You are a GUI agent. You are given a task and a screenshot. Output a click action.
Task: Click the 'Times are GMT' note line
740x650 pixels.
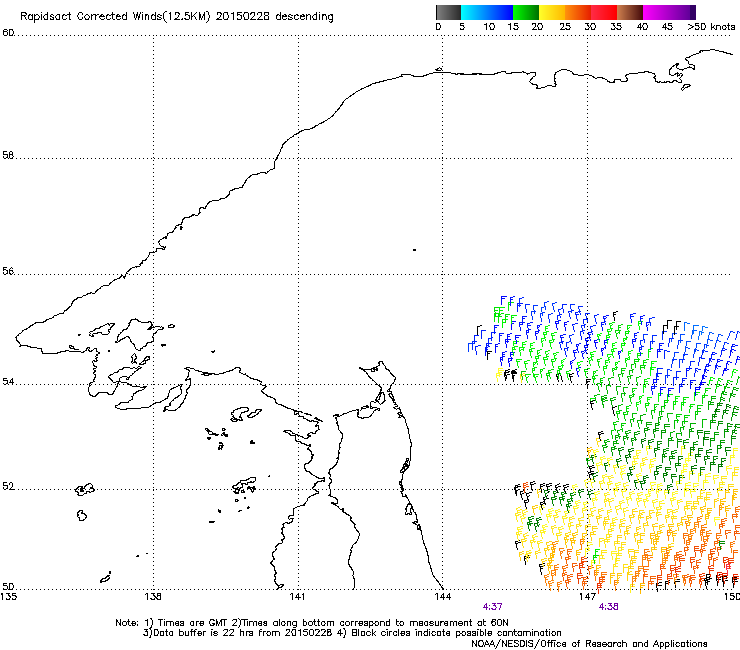pos(312,623)
